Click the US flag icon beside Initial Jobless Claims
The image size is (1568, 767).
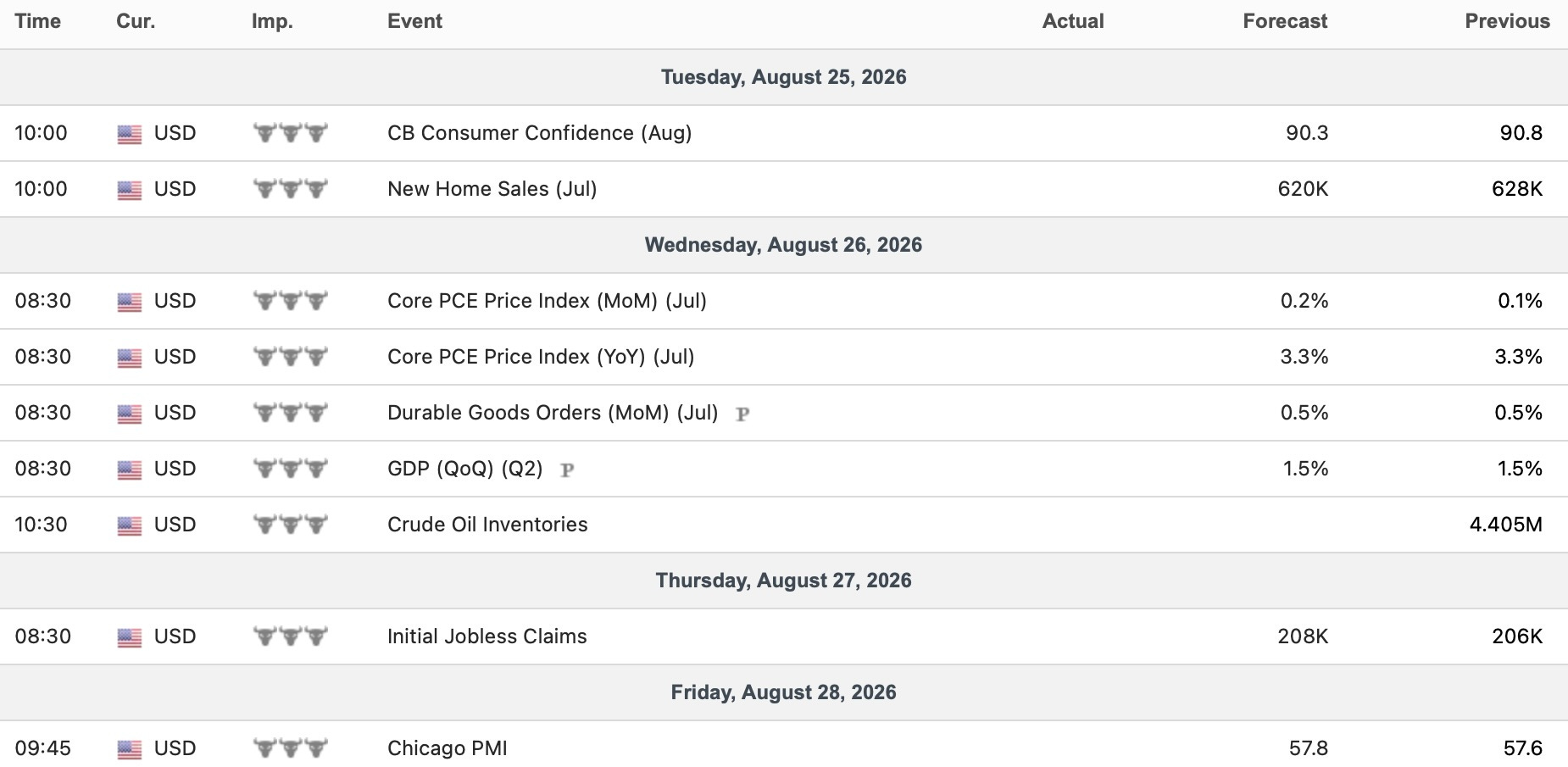tap(130, 637)
